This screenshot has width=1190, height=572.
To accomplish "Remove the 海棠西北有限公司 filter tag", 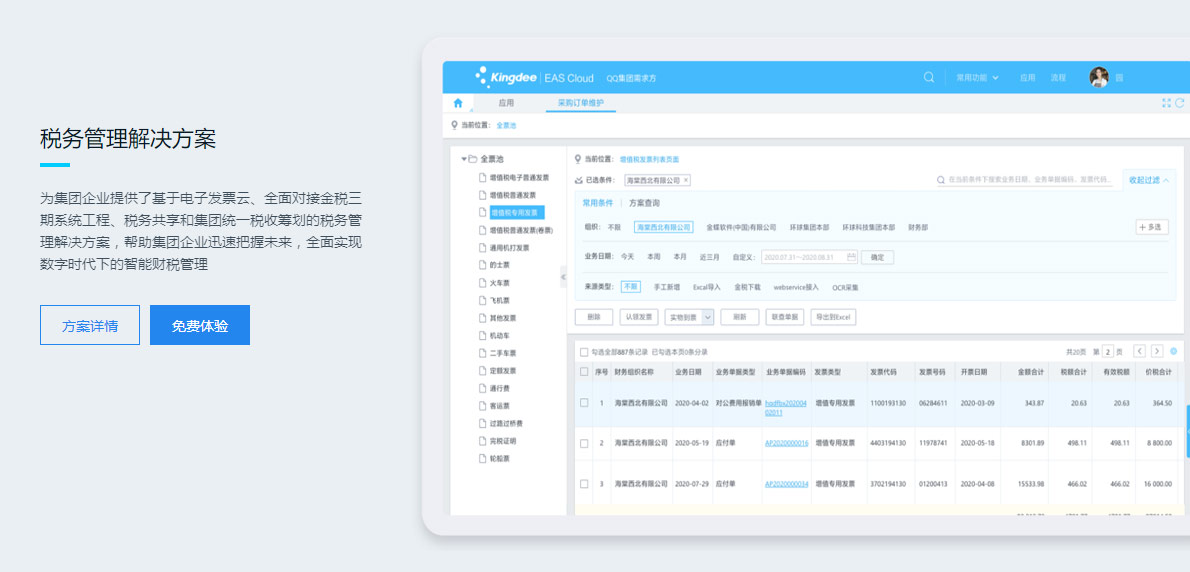I will tap(686, 181).
